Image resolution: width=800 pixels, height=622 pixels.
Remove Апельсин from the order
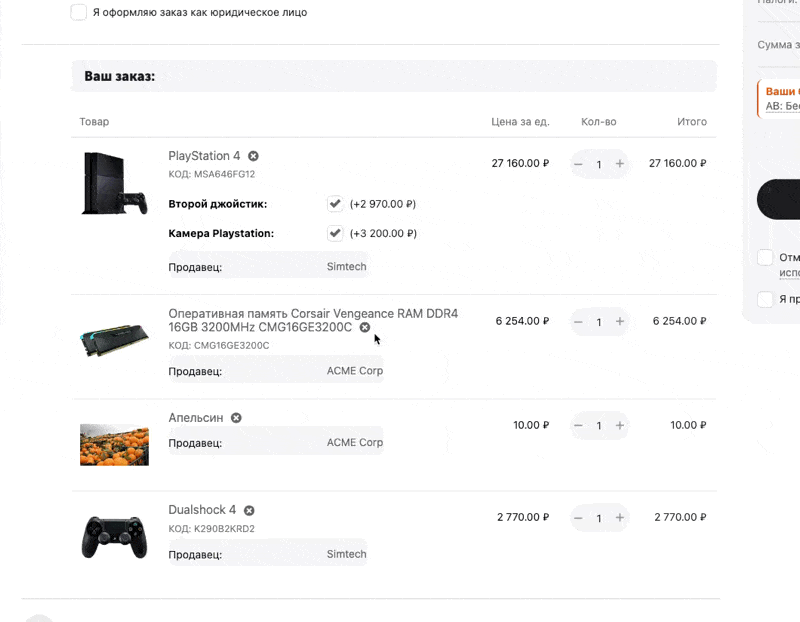coord(236,418)
